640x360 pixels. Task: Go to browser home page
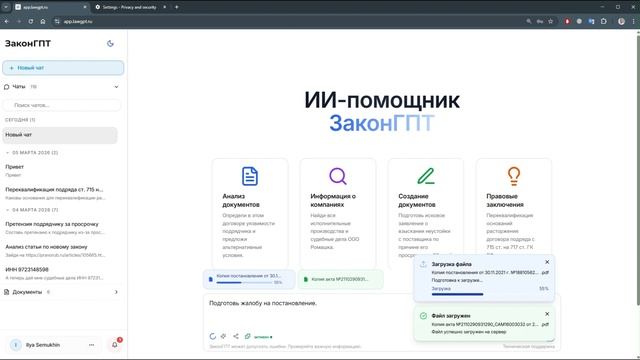(43, 21)
